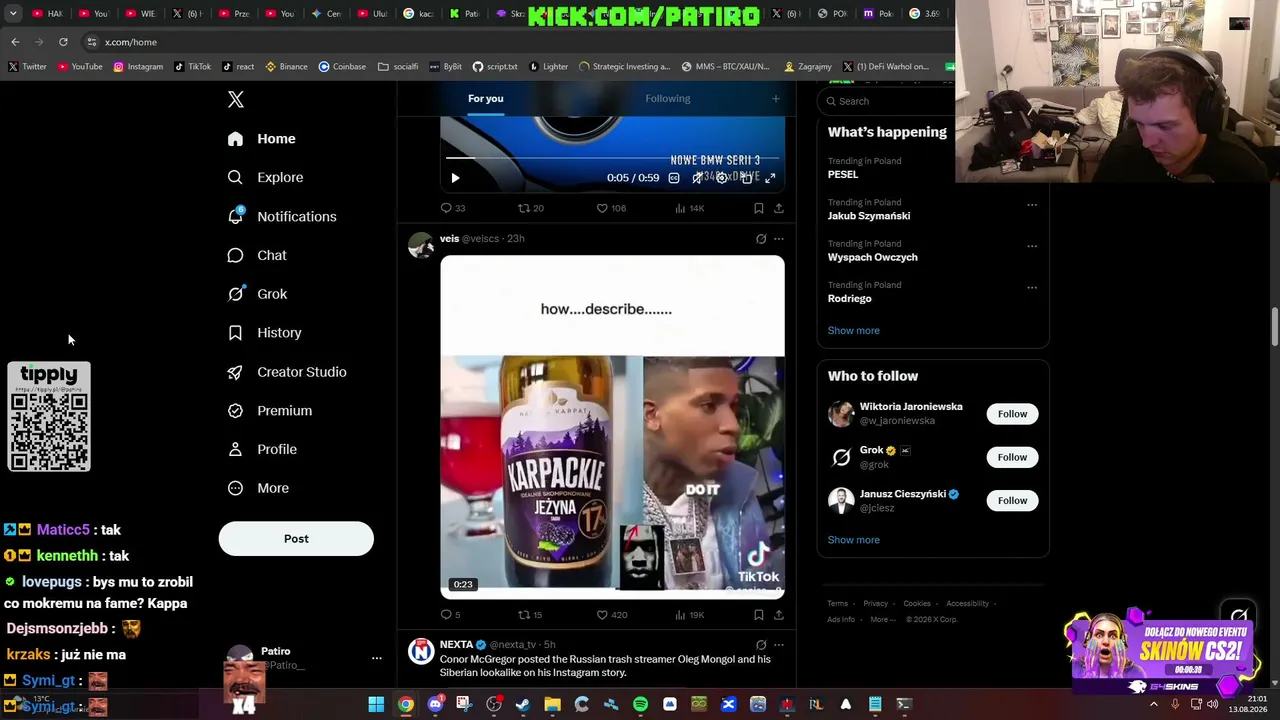The image size is (1280, 720).
Task: Click the plus icon beside Following tab
Action: (x=775, y=98)
